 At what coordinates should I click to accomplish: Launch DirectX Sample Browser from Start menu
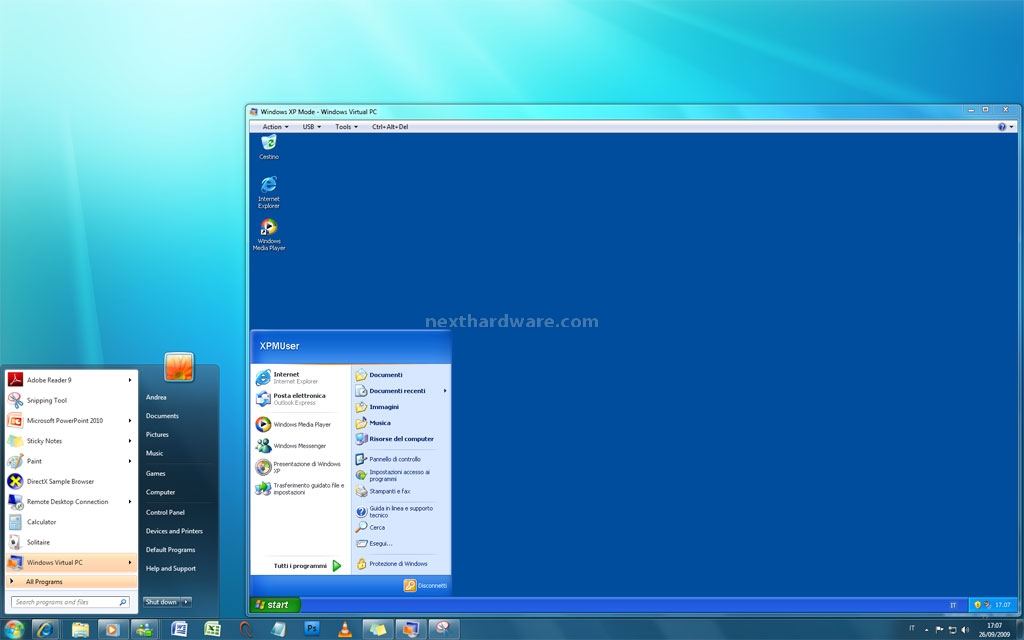(x=71, y=481)
